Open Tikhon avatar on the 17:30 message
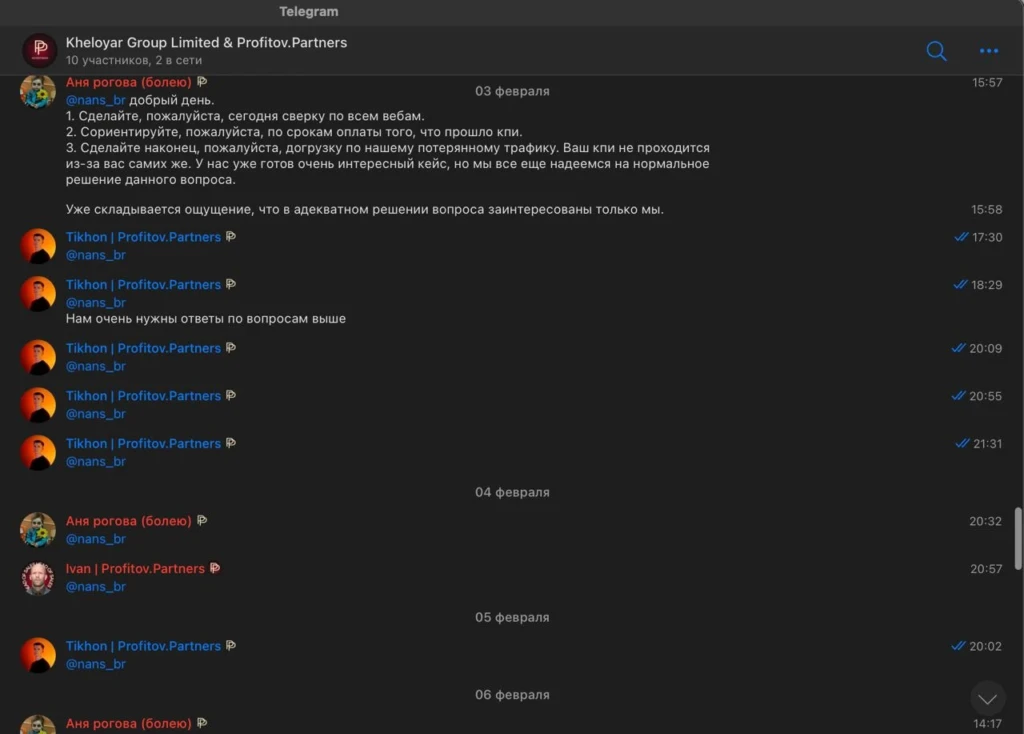The width and height of the screenshot is (1024, 734). pyautogui.click(x=38, y=246)
